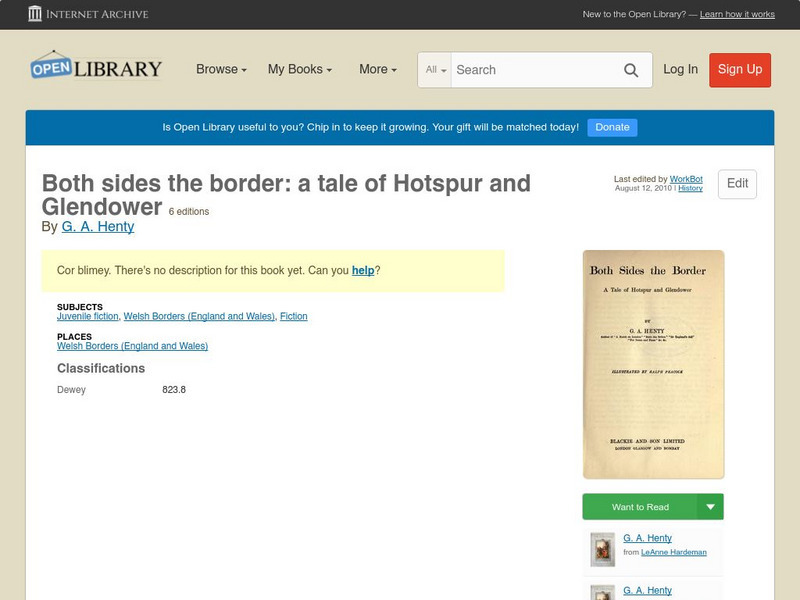The image size is (800, 600).
Task: Click the Donate button in the banner
Action: [611, 127]
